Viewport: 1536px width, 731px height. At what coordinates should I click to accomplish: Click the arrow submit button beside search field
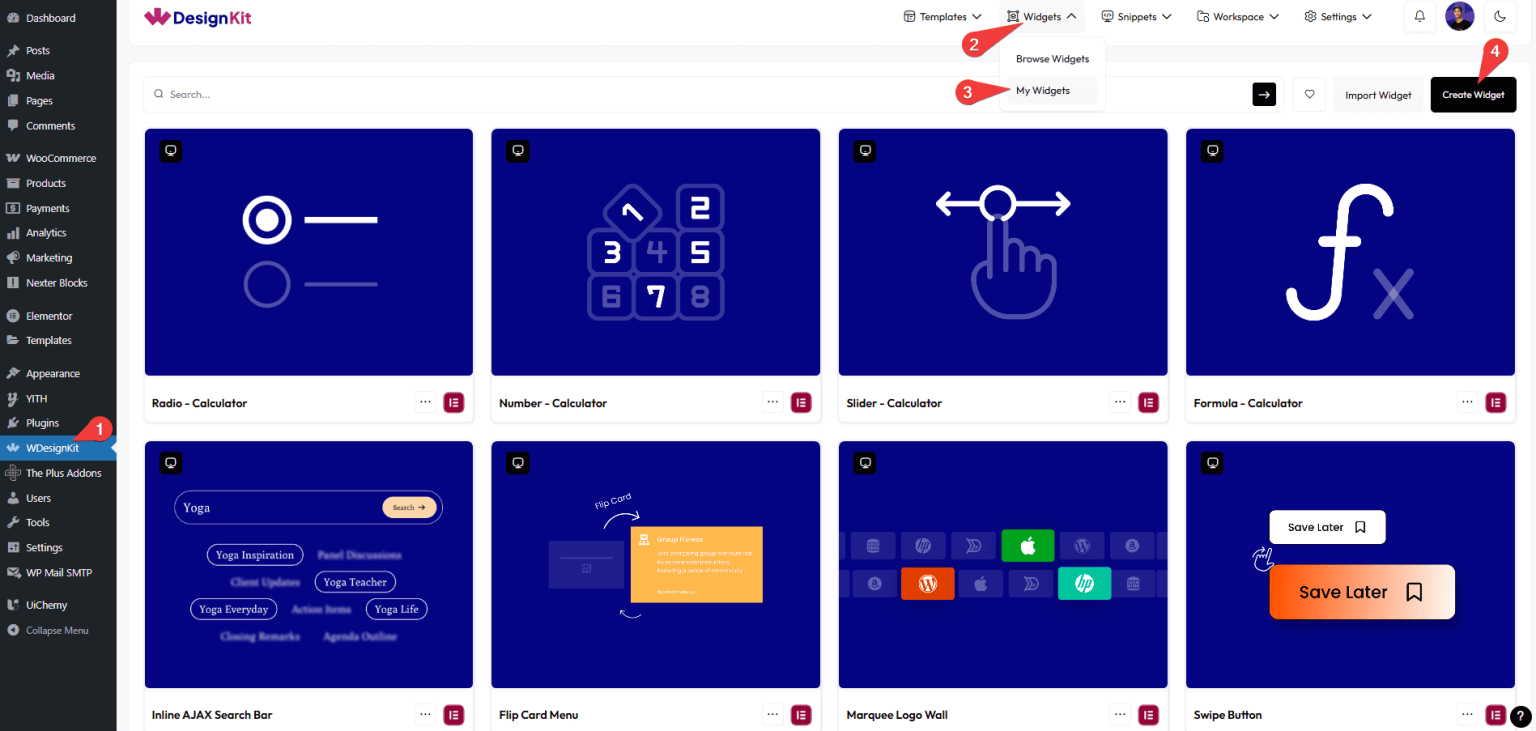point(1263,94)
